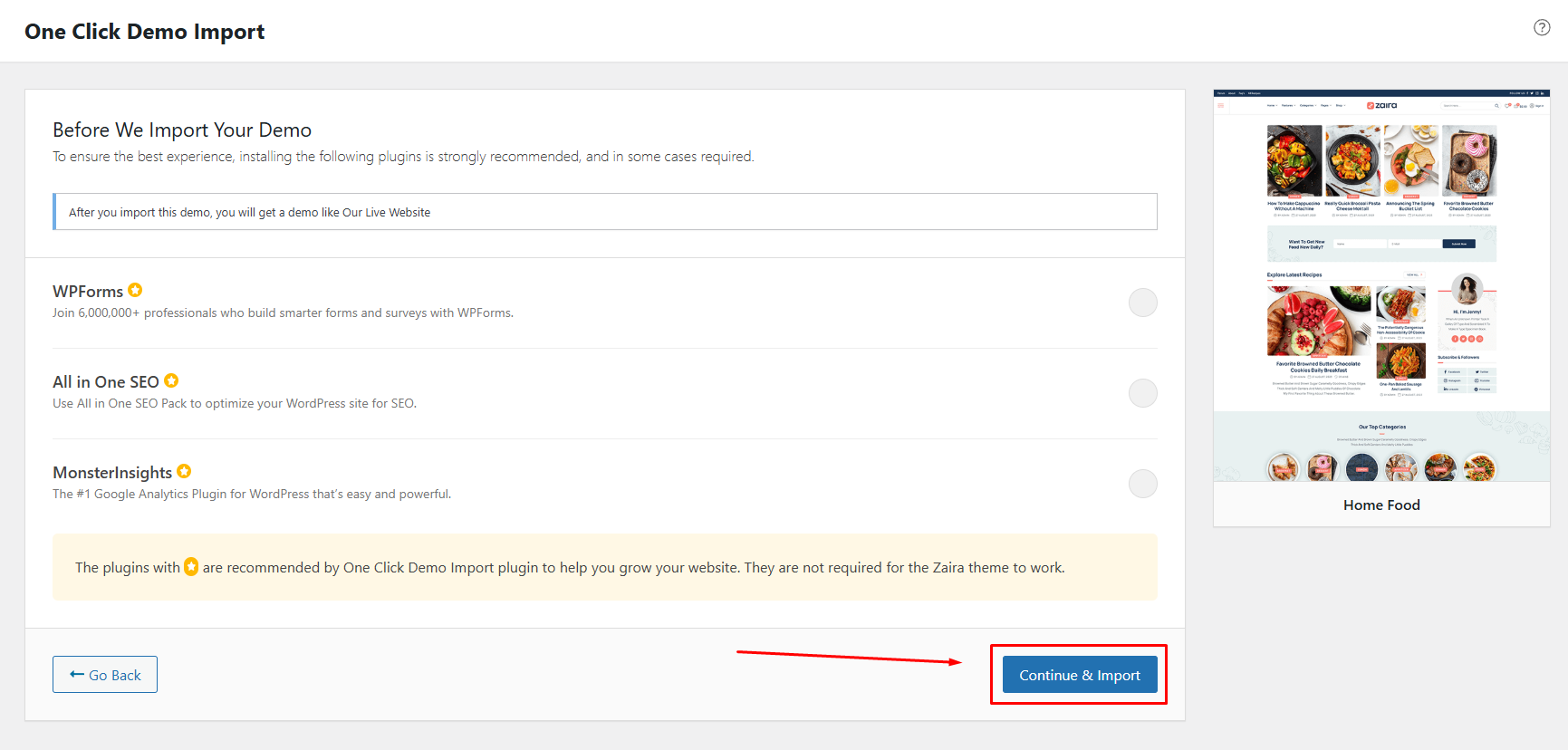Click the star icon in the yellow notice
The width and height of the screenshot is (1568, 750).
click(191, 567)
